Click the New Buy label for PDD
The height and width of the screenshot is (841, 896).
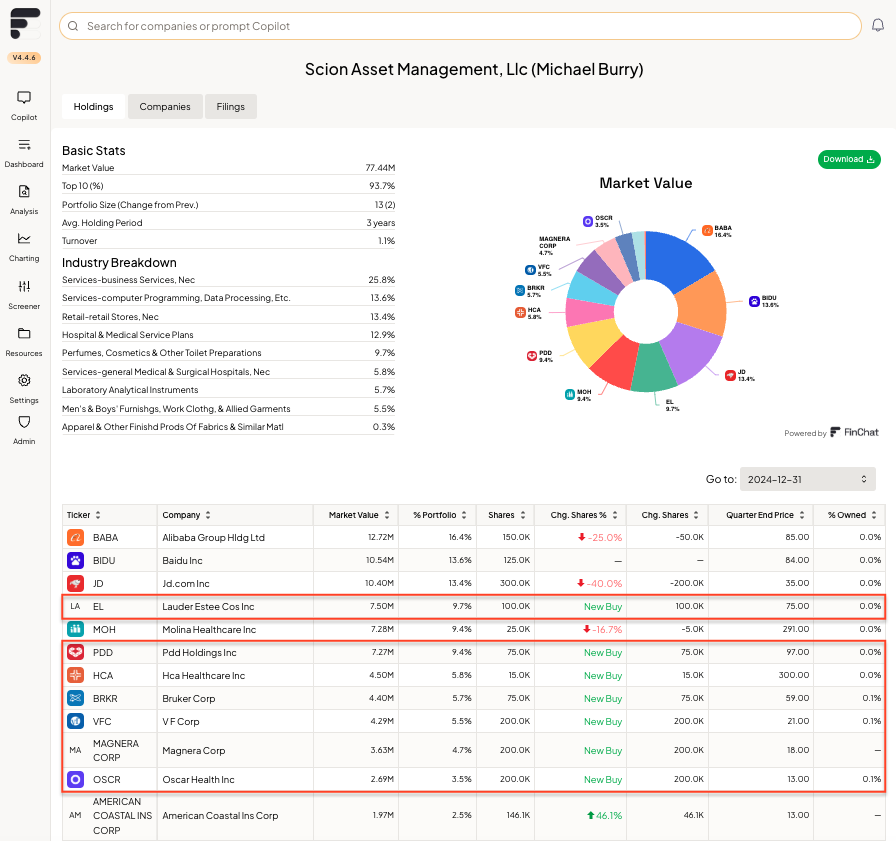(603, 652)
